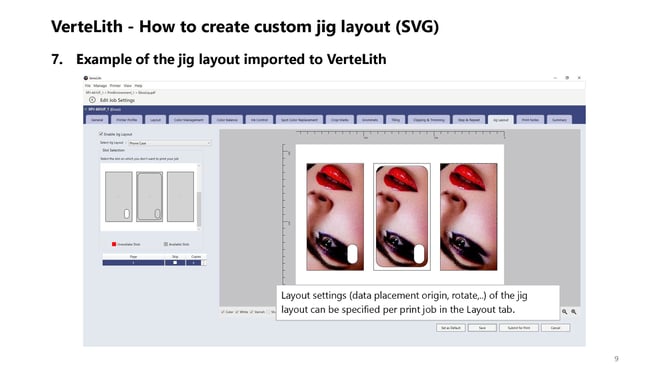Open the Color Management tab

coord(188,120)
